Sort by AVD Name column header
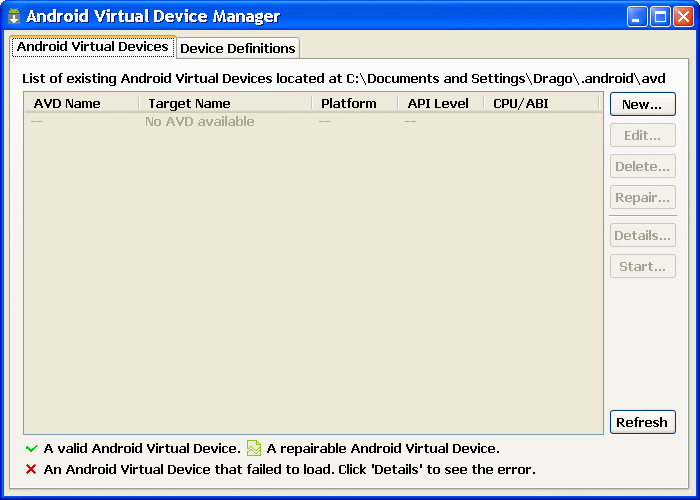 click(x=82, y=103)
